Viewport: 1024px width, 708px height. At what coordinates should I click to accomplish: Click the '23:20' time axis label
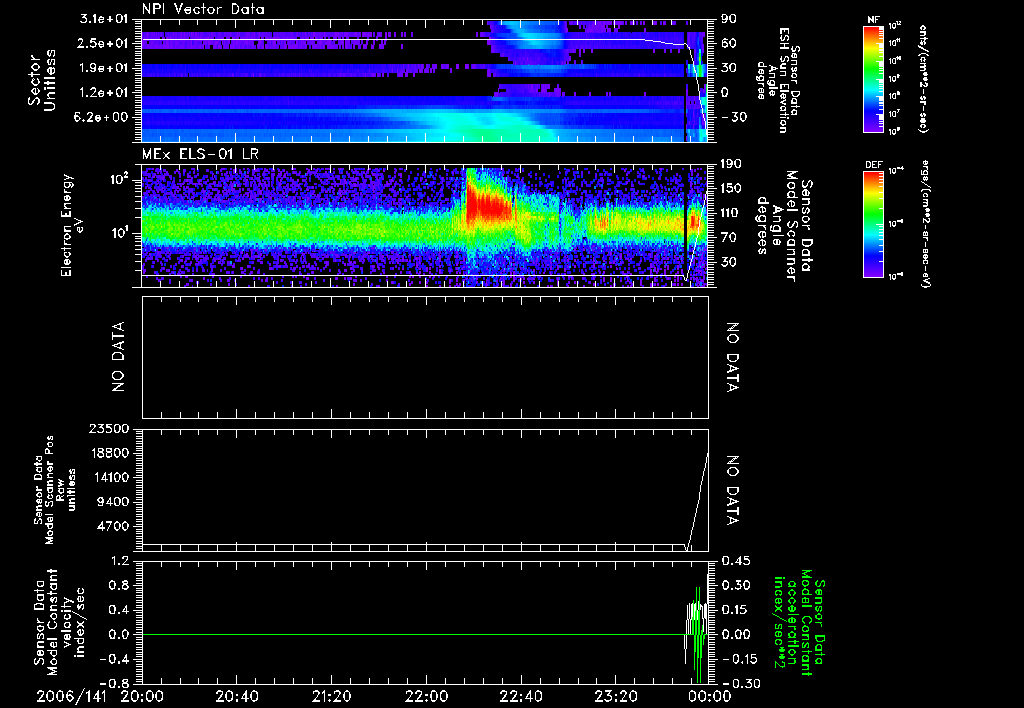(615, 696)
